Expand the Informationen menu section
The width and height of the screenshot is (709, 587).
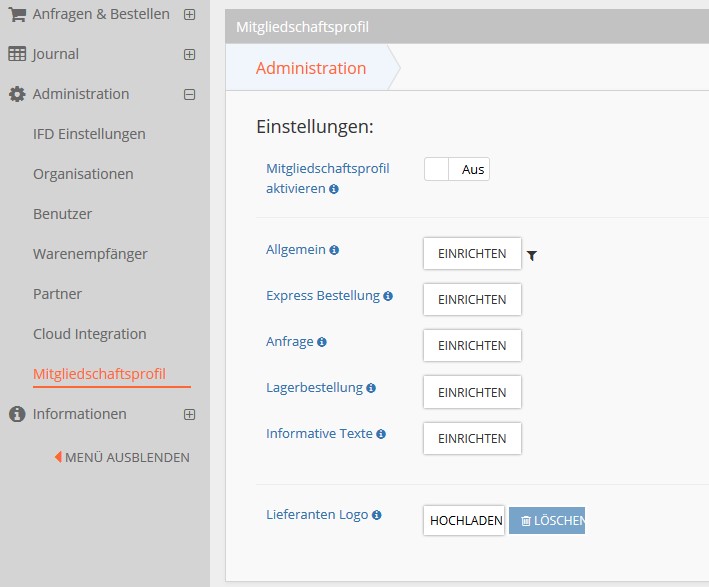(x=189, y=414)
